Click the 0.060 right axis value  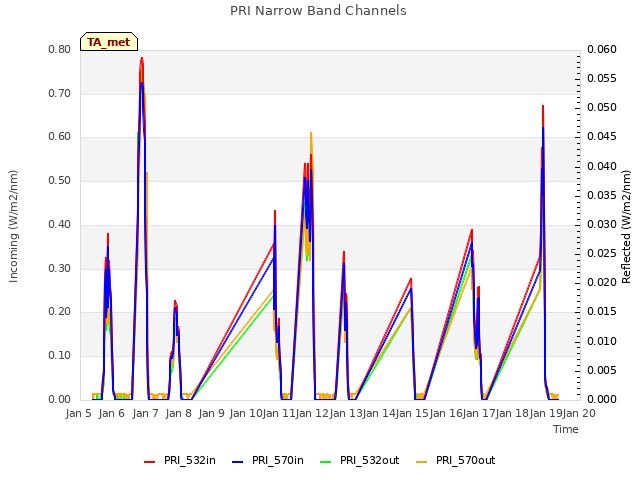point(602,50)
